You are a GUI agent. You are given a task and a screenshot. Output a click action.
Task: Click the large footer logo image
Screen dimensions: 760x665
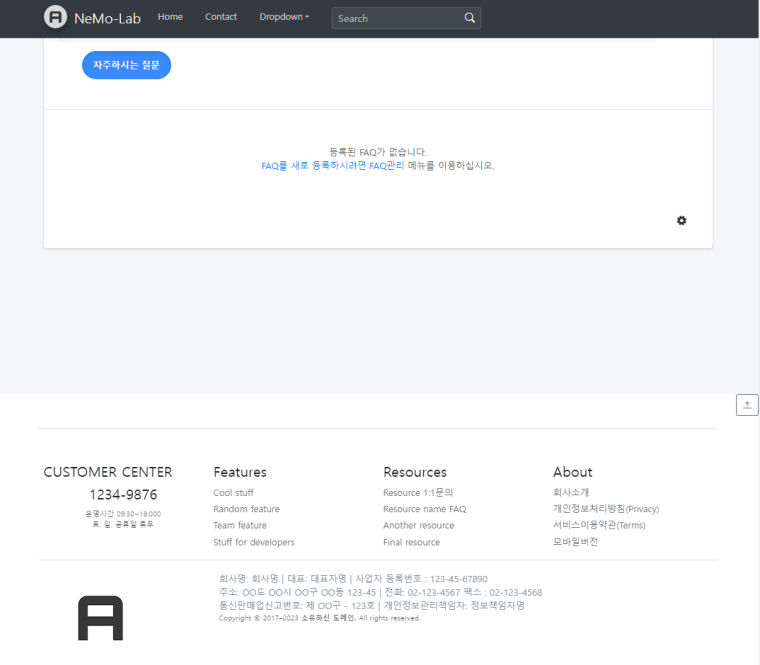pos(100,618)
